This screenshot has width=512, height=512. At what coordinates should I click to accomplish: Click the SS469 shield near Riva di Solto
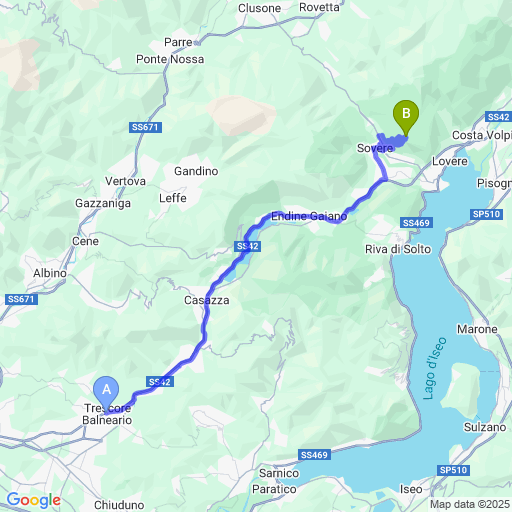[417, 223]
